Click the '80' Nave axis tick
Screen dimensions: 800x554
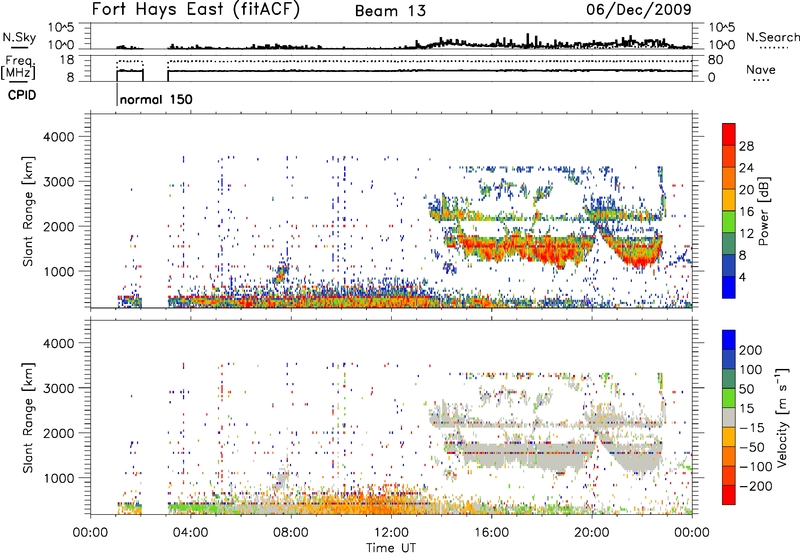coord(715,60)
